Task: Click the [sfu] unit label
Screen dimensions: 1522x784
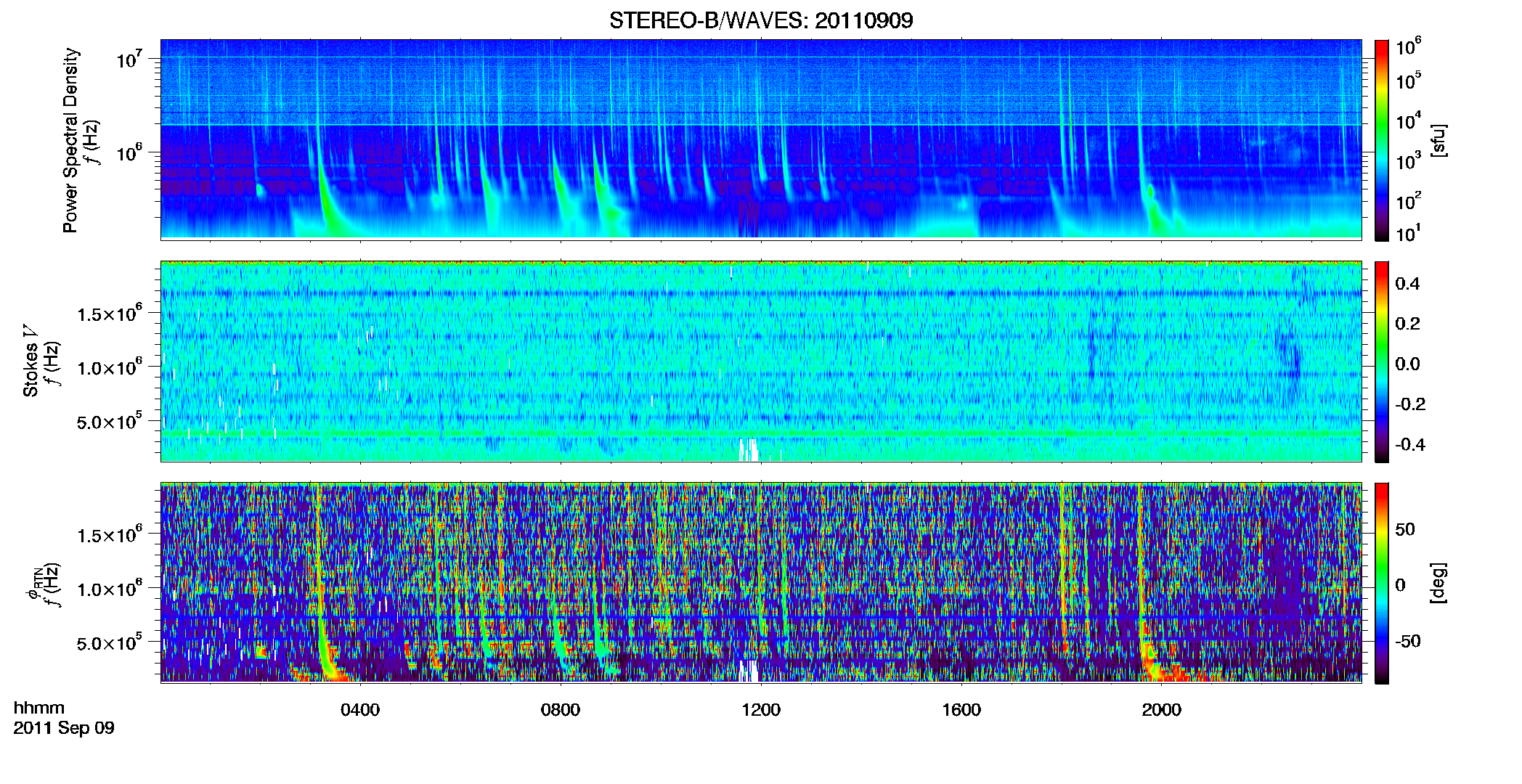Action: point(1438,141)
